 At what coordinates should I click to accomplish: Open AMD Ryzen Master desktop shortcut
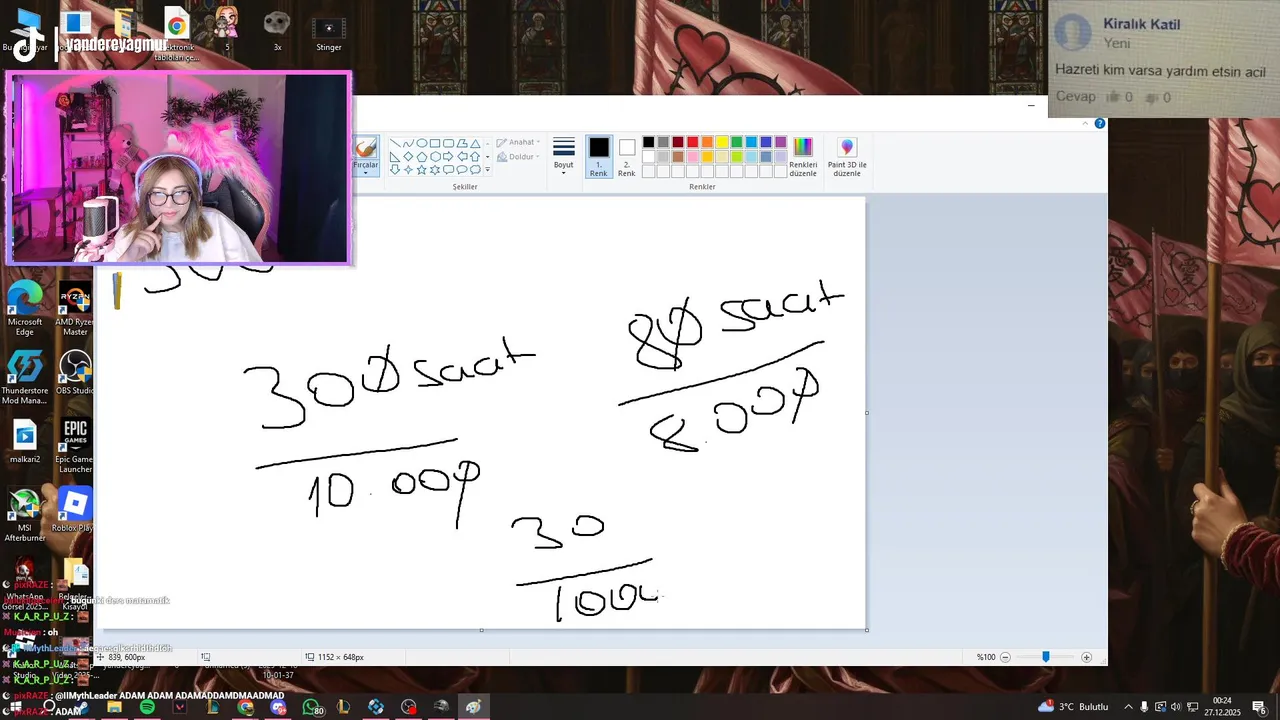(x=75, y=309)
